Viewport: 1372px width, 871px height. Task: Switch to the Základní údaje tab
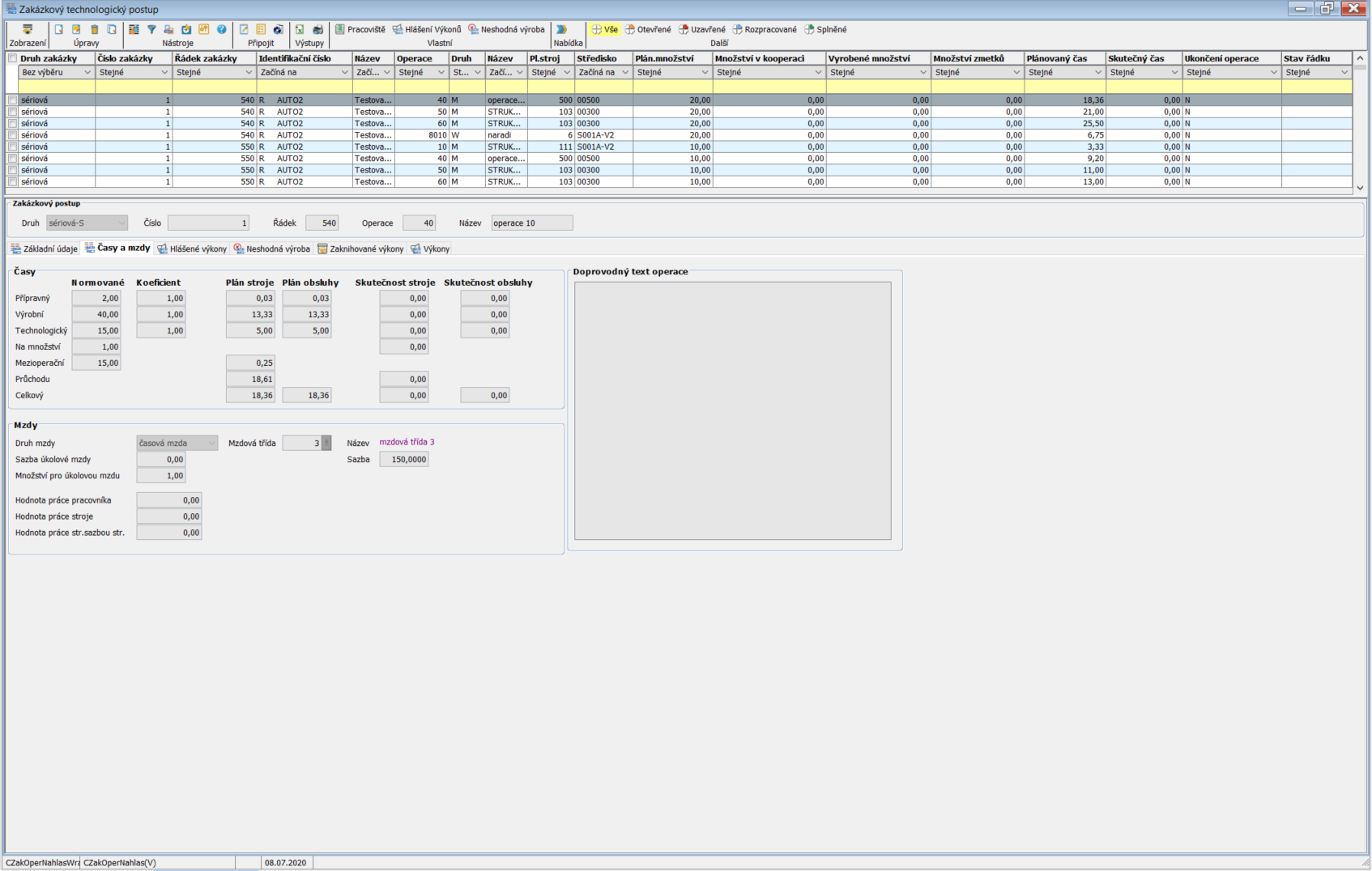[45, 249]
